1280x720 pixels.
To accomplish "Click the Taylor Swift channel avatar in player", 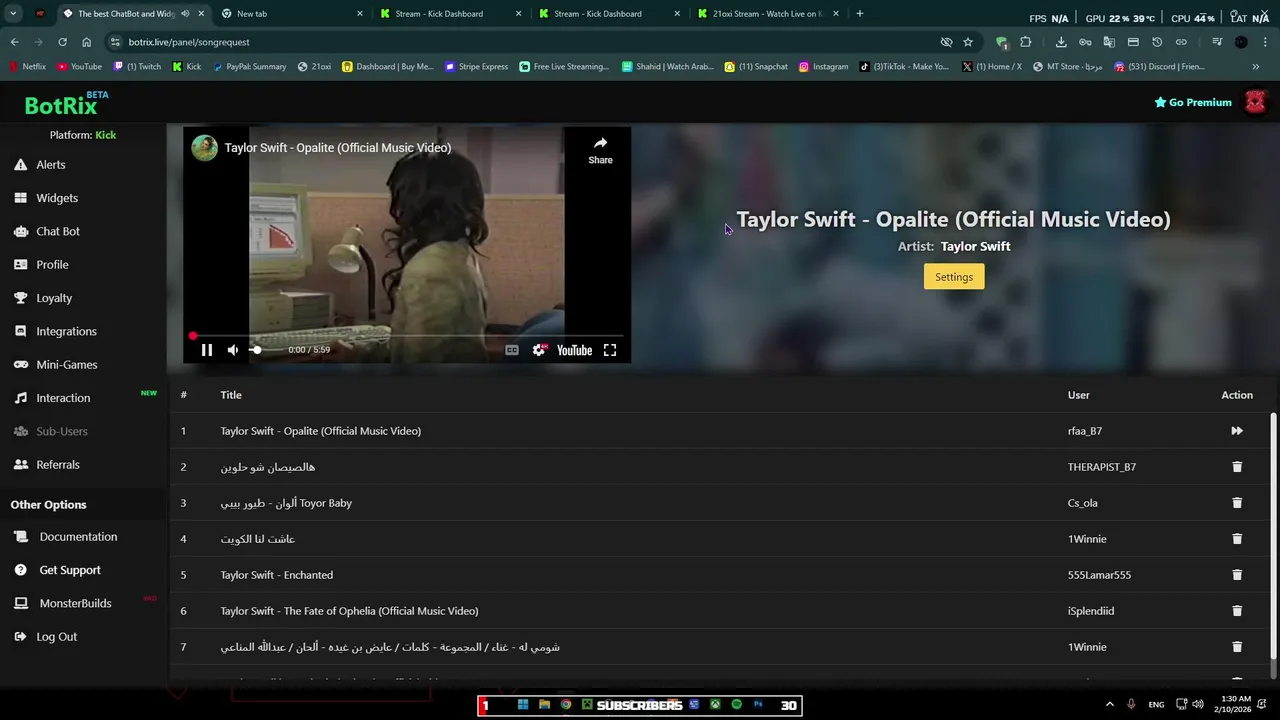I will point(205,148).
